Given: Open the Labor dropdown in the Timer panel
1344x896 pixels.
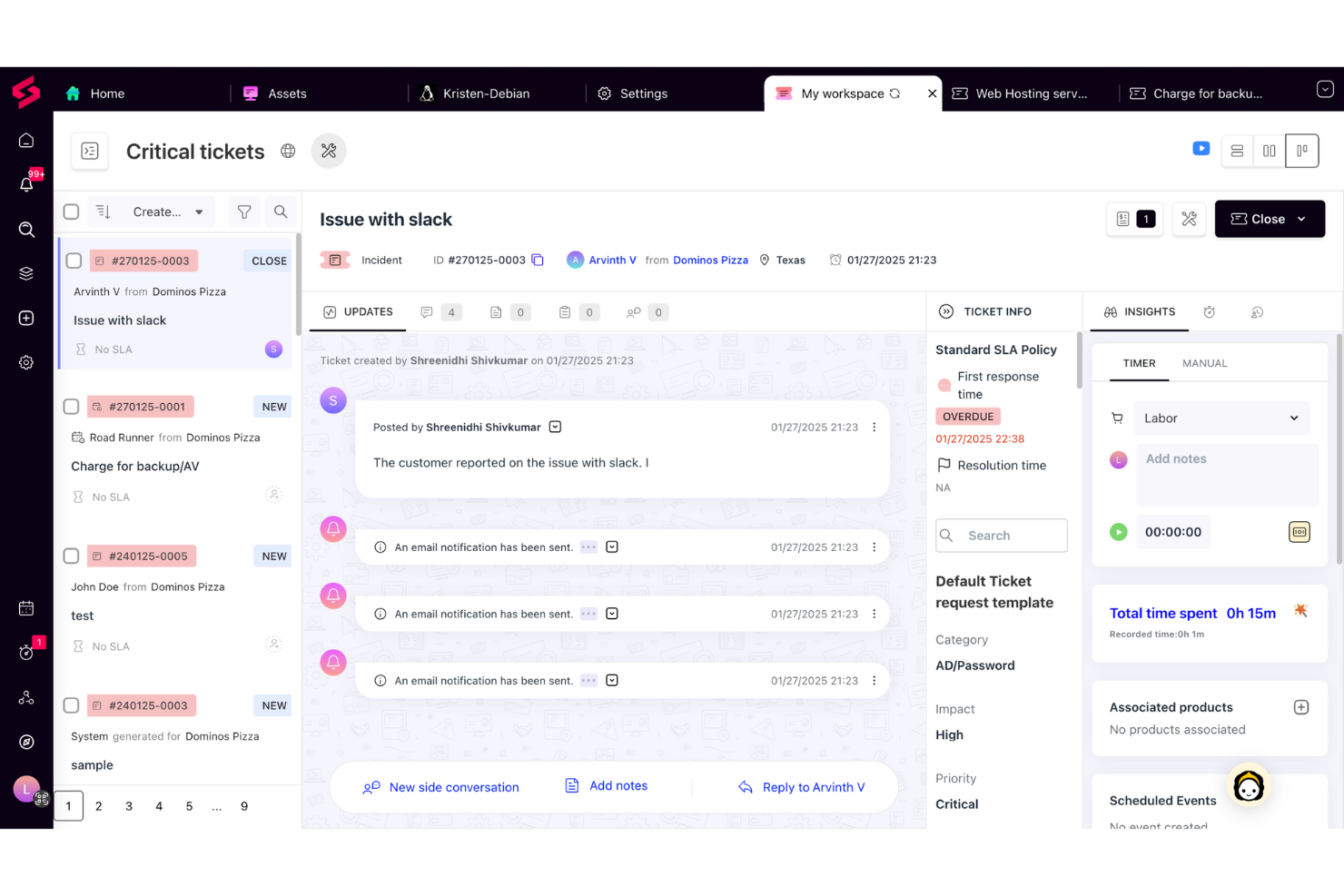Looking at the screenshot, I should point(1221,418).
